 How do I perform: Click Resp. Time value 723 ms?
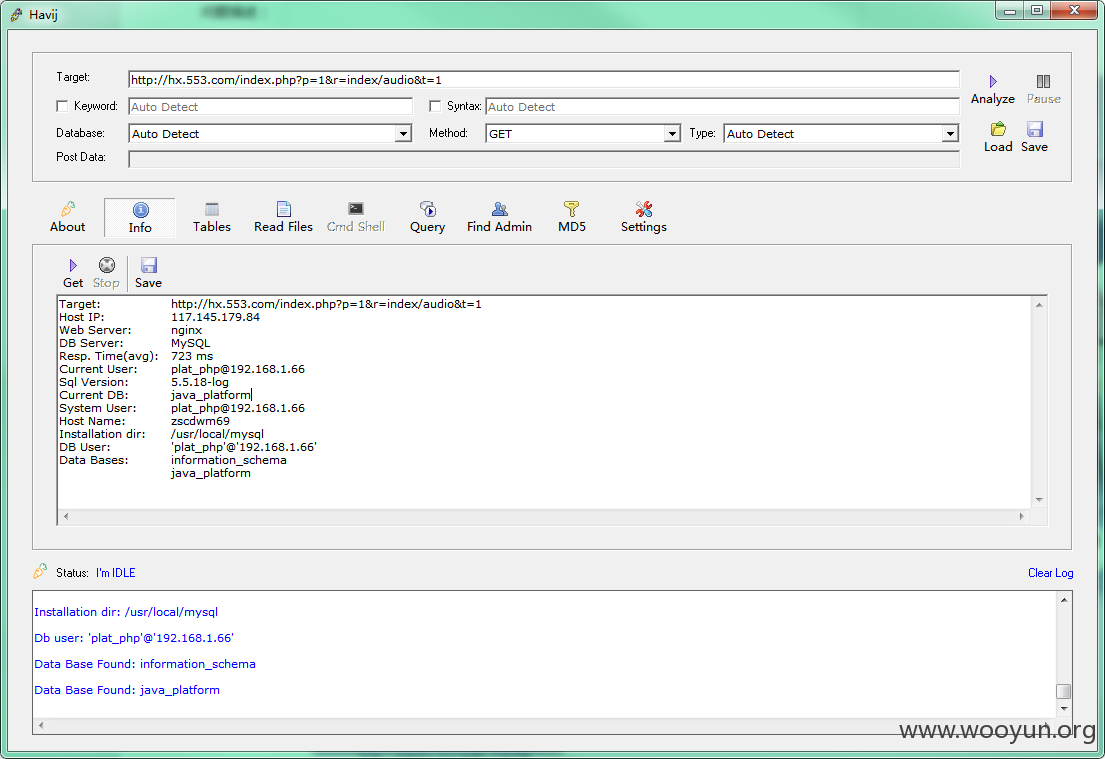(192, 356)
